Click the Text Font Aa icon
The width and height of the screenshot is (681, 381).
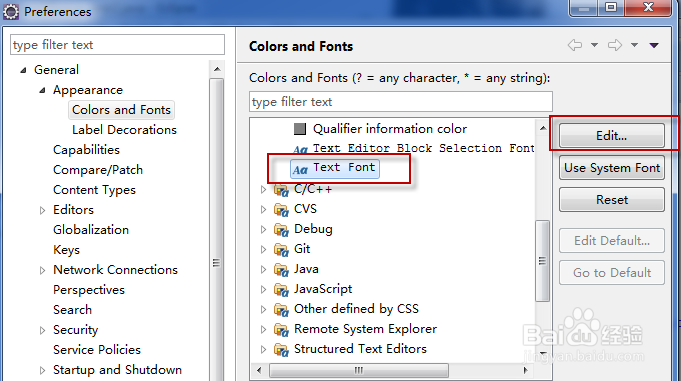(300, 169)
